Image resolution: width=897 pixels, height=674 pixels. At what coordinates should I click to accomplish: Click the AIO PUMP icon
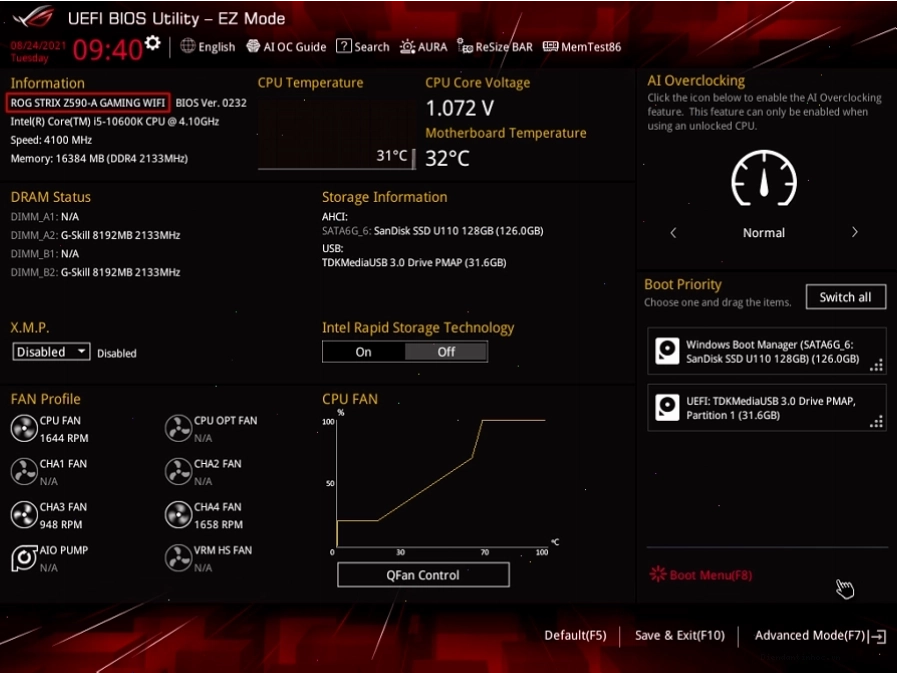(24, 558)
